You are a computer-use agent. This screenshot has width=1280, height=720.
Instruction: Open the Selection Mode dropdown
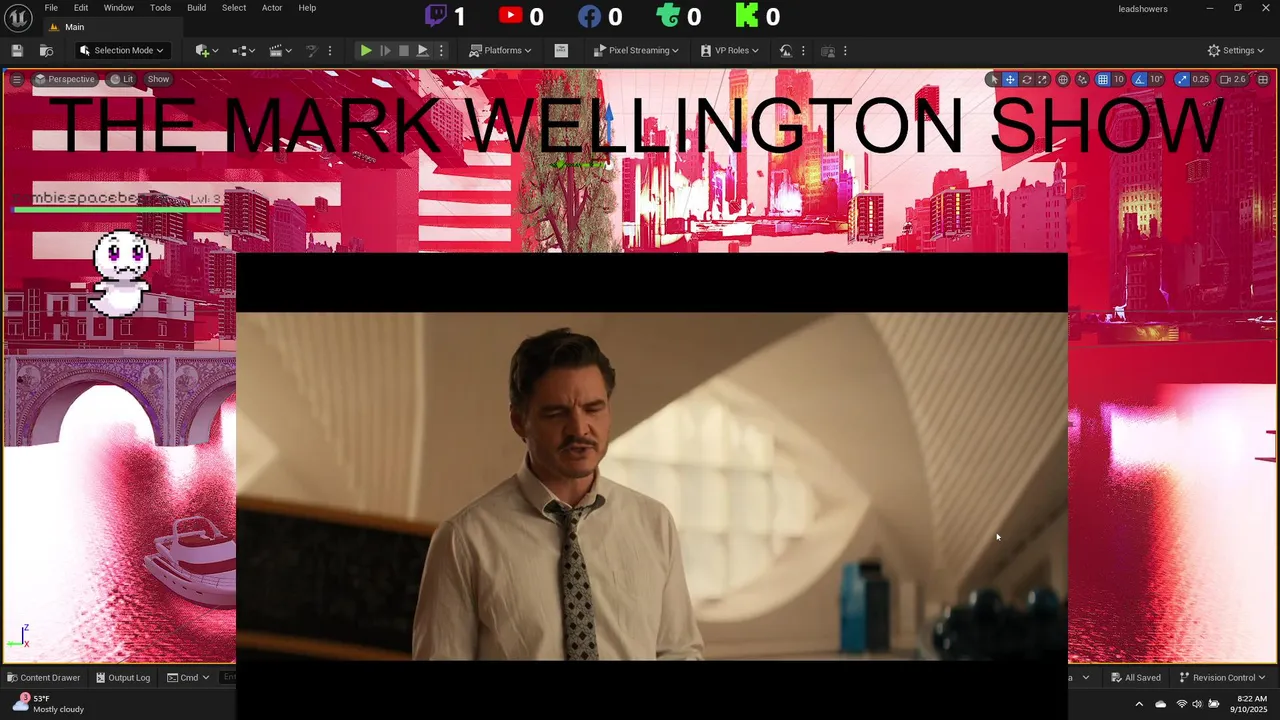pos(121,51)
